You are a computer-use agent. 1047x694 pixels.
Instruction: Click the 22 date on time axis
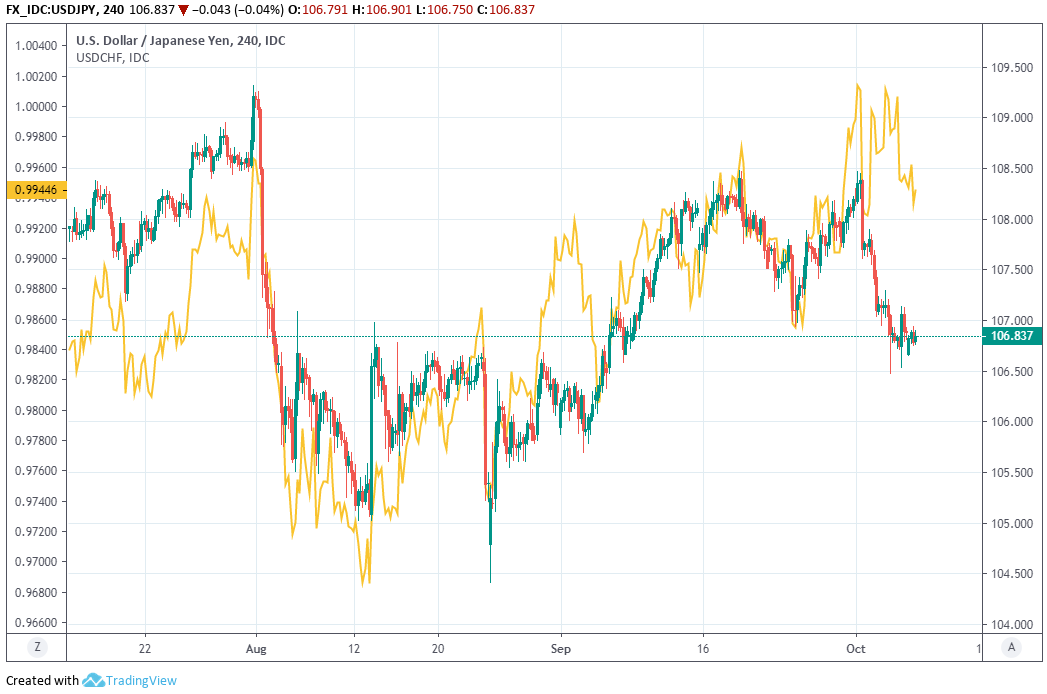(x=145, y=647)
